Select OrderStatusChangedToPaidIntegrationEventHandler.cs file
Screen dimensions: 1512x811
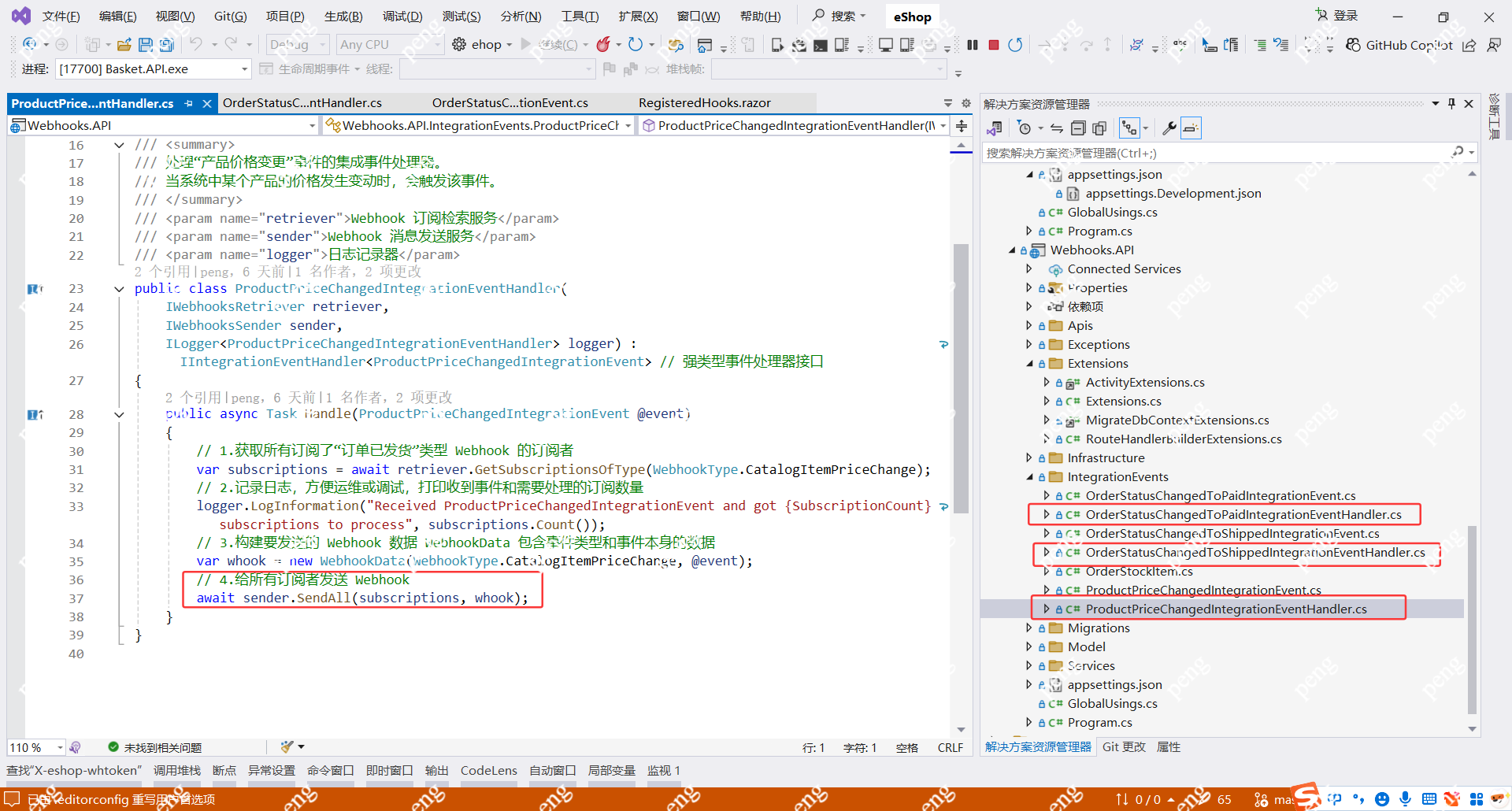pyautogui.click(x=1243, y=514)
